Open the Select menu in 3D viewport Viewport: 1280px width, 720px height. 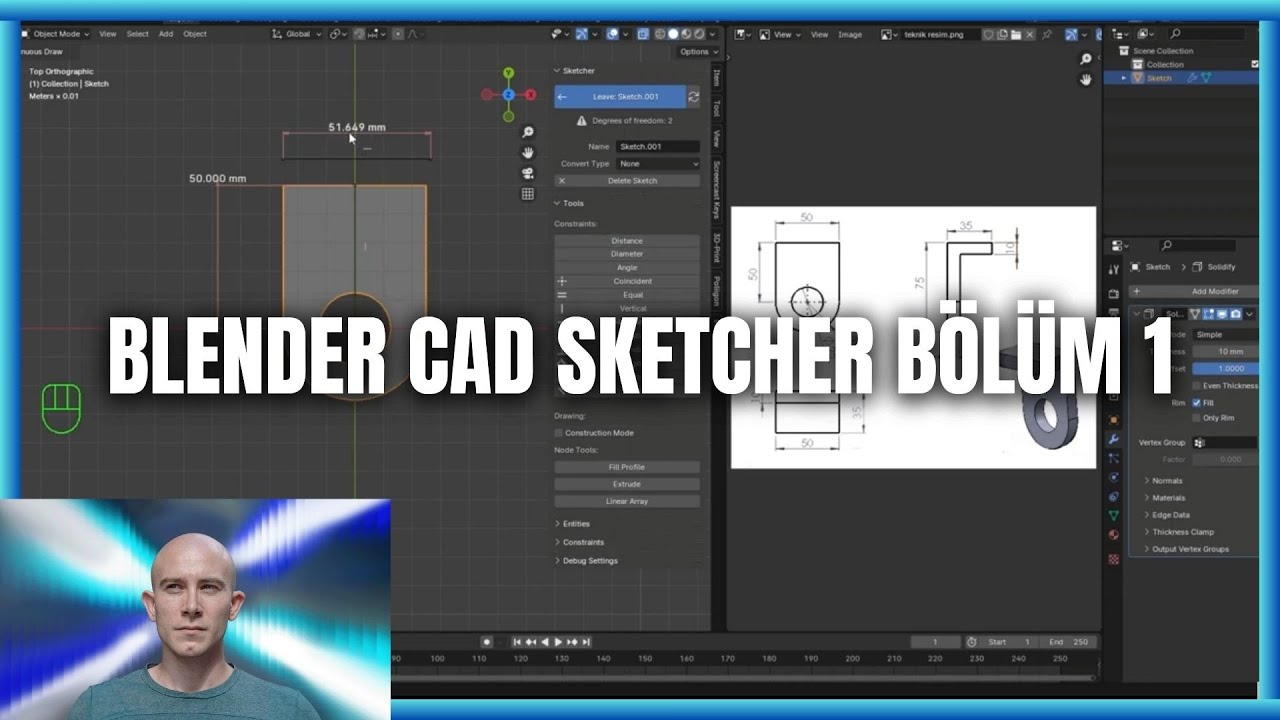pos(138,34)
